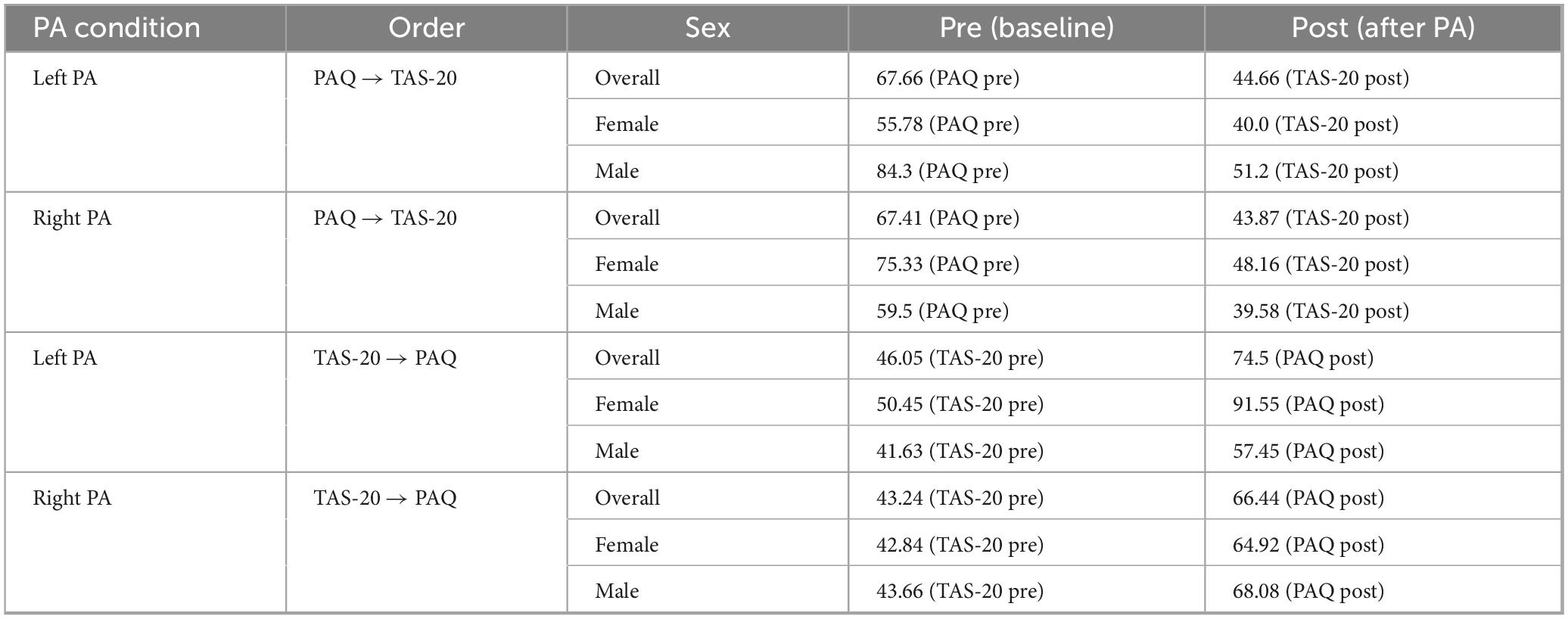The image size is (1568, 619).
Task: Select the 41.63 (TAS-20 pre) value
Action: pos(960,451)
